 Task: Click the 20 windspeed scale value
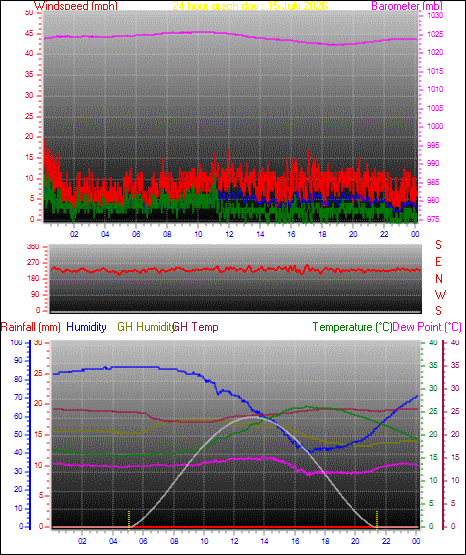[x=29, y=136]
